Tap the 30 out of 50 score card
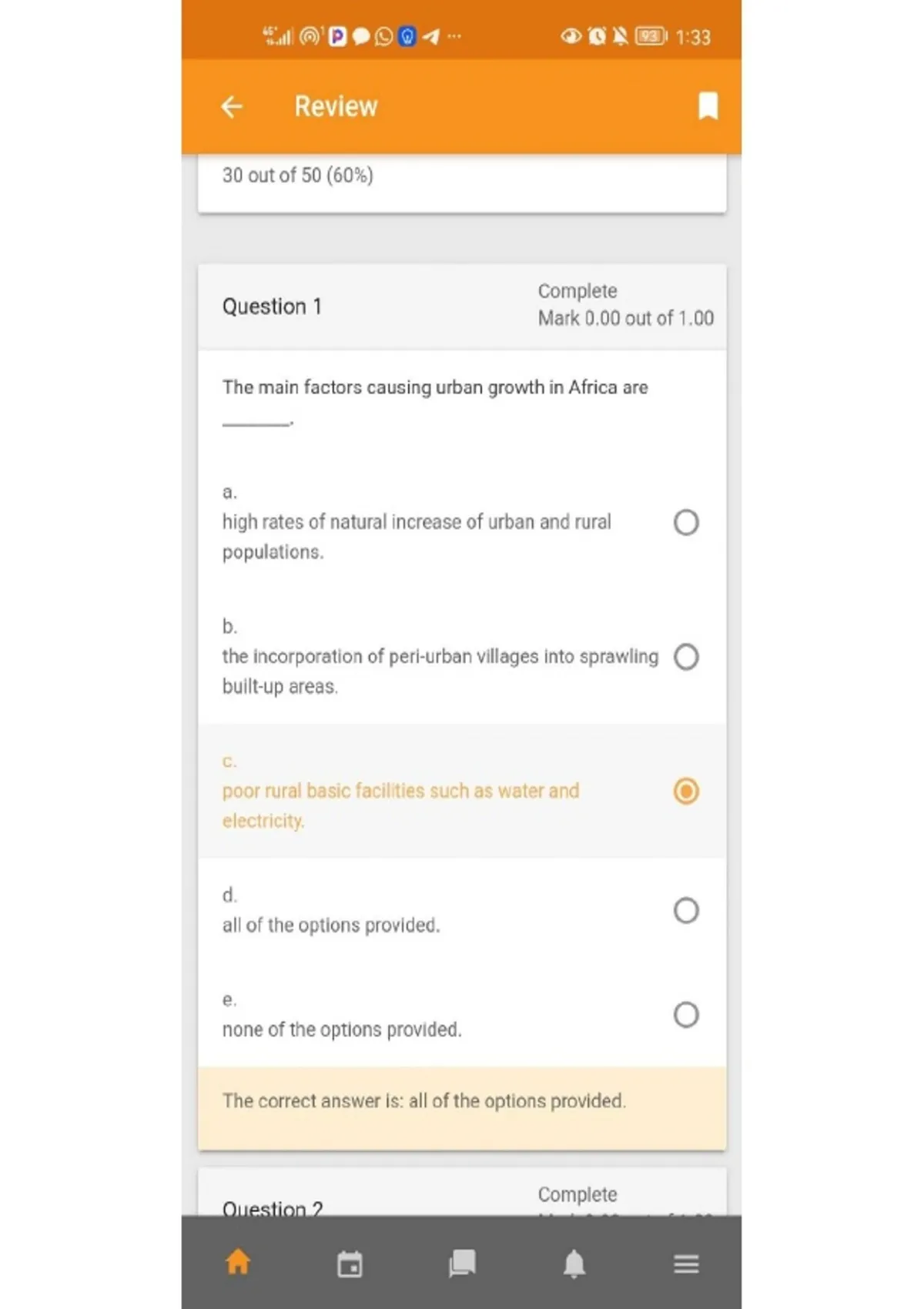The width and height of the screenshot is (924, 1309). [x=462, y=183]
